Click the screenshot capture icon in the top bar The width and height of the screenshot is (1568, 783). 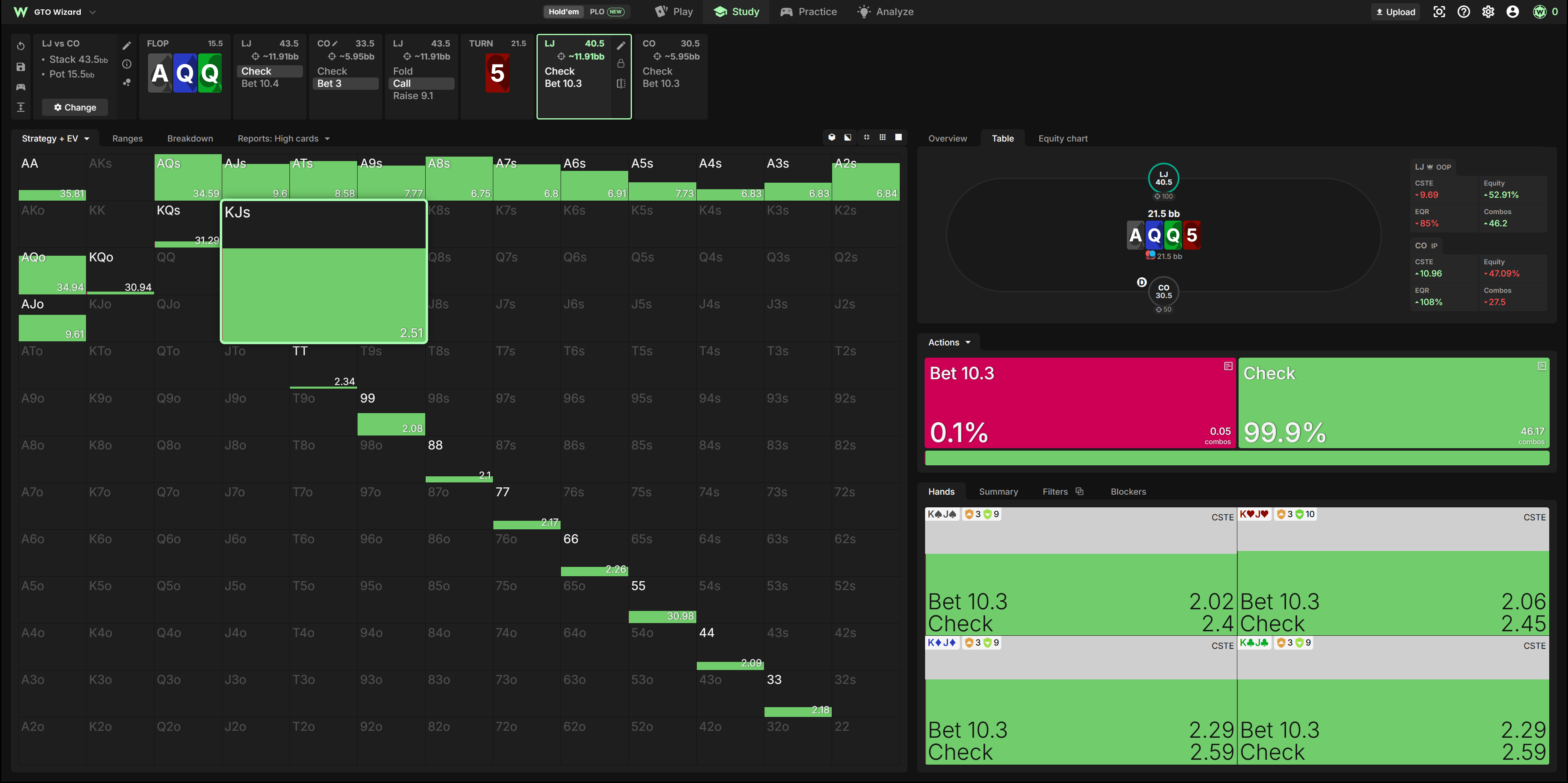coord(1440,11)
